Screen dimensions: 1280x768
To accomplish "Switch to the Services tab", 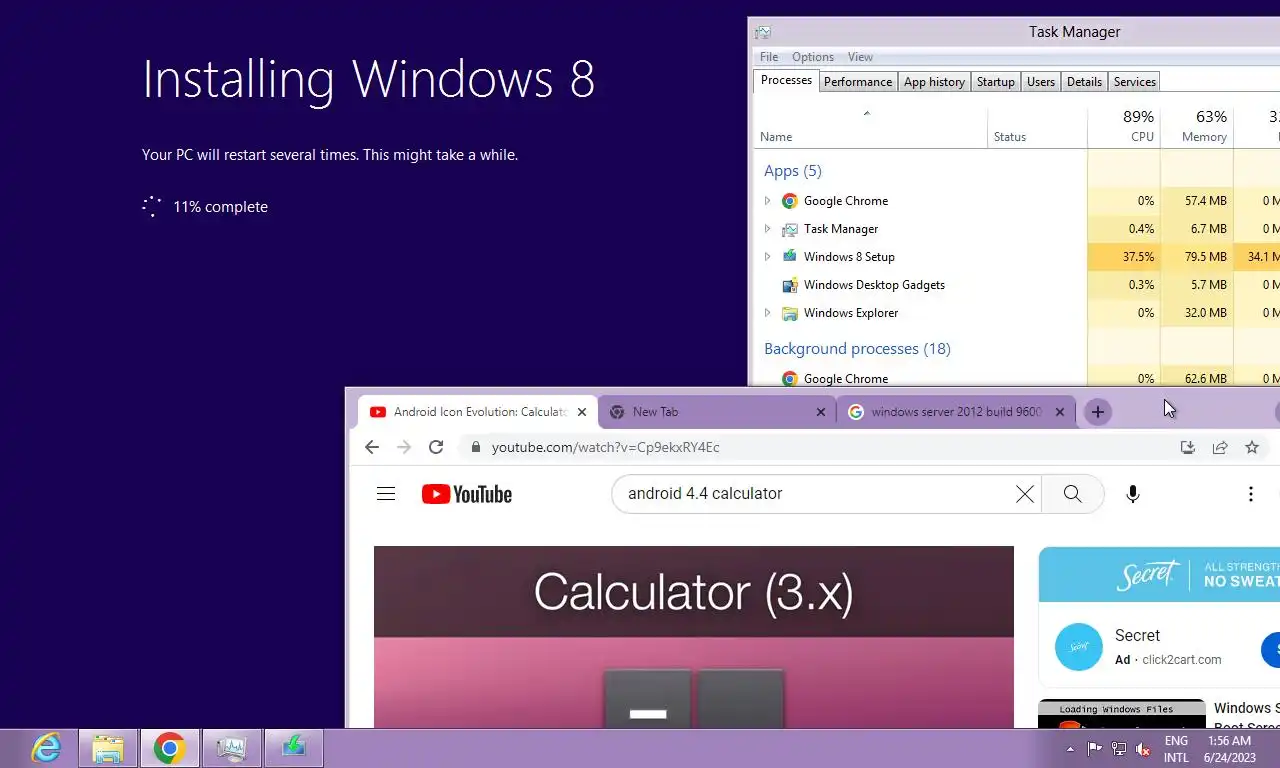I will [1134, 82].
